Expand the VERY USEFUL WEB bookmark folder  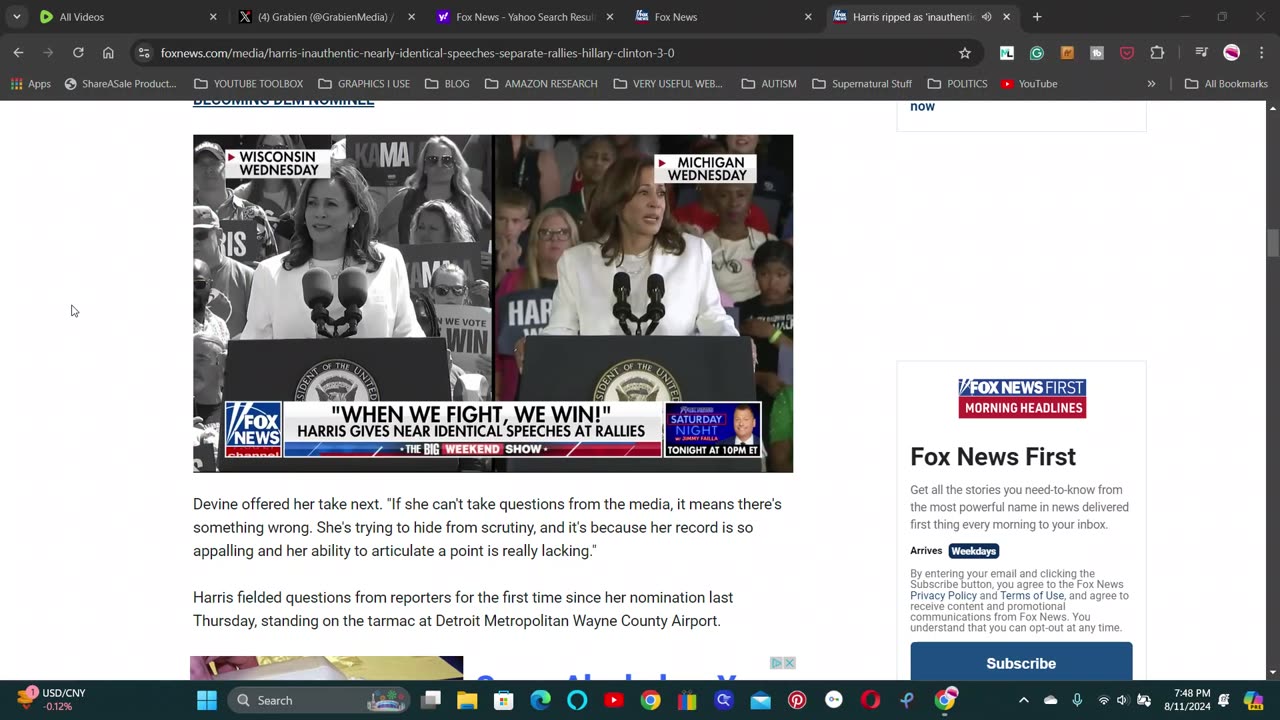pos(667,84)
